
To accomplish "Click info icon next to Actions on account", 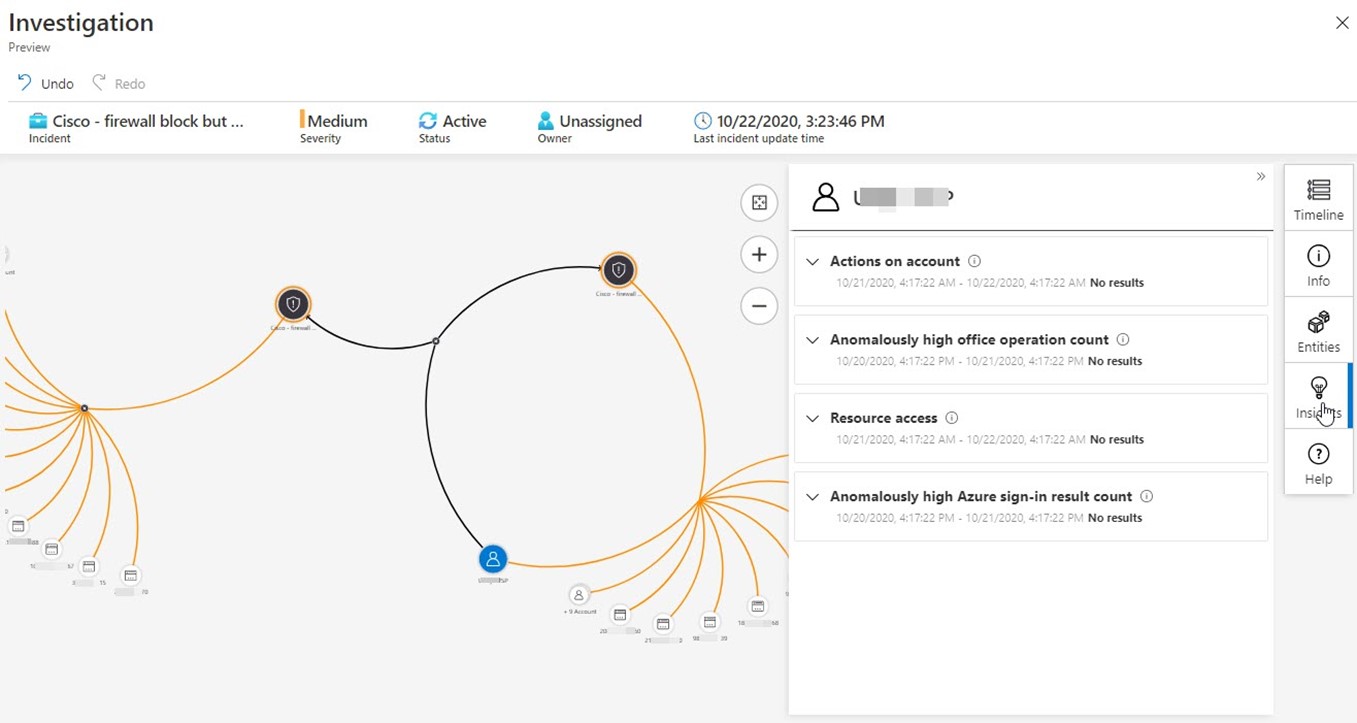I will tap(975, 261).
